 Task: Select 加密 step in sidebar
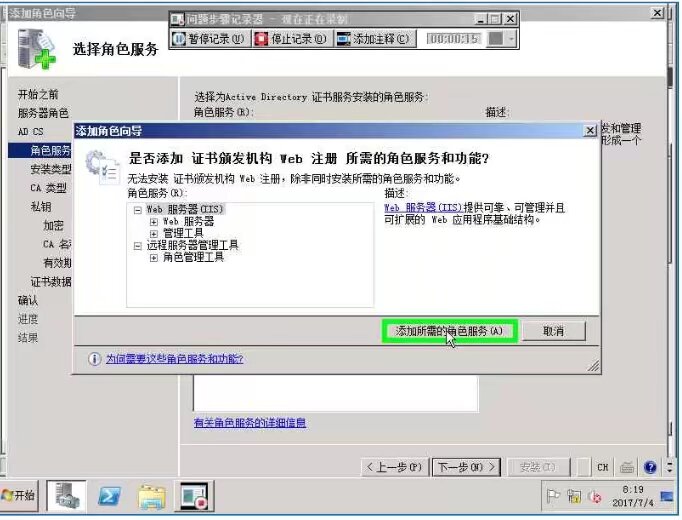coord(53,225)
